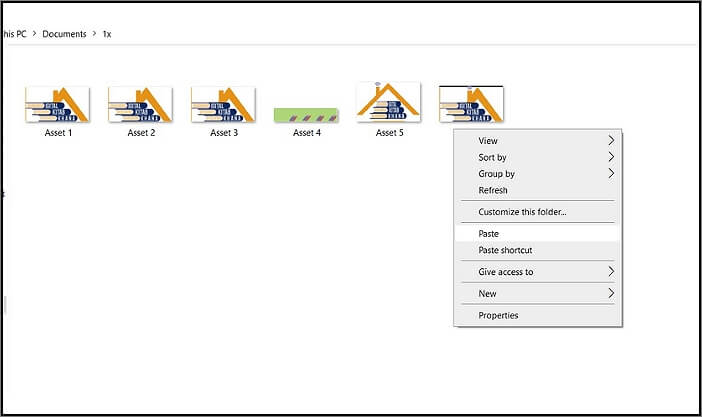The width and height of the screenshot is (702, 417).
Task: Select the Asset 2 image file
Action: (141, 105)
